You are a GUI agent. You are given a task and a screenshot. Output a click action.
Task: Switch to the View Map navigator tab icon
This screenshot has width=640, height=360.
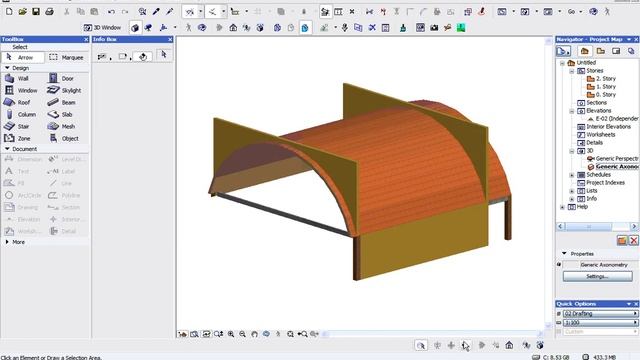point(600,51)
